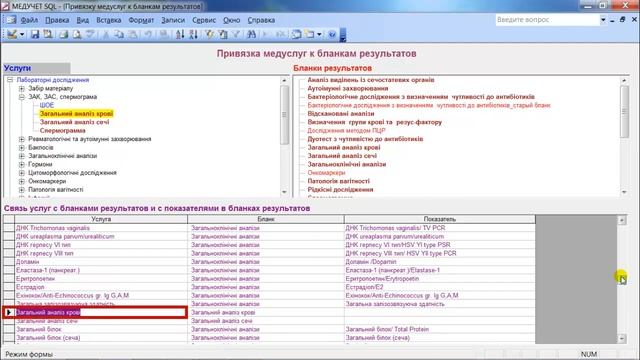Click the Sort Descending icon

pyautogui.click(x=193, y=34)
